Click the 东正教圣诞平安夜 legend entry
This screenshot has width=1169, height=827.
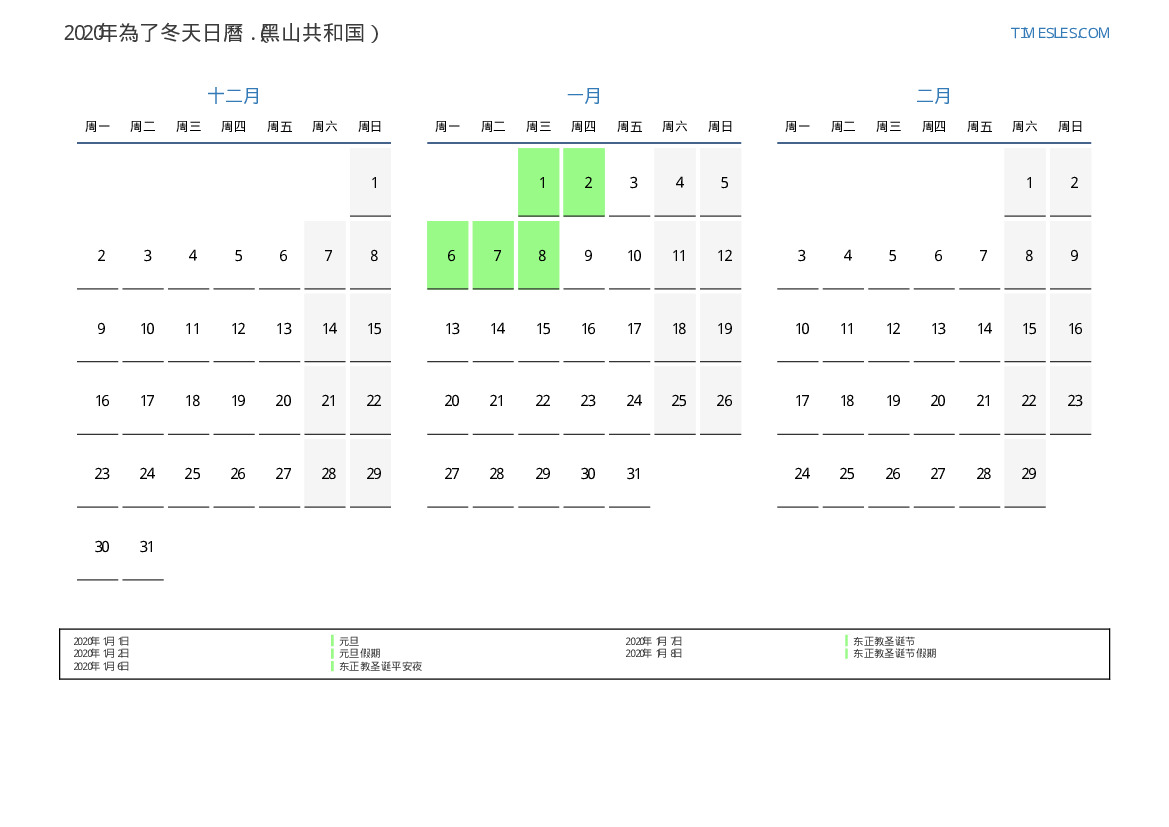pyautogui.click(x=380, y=666)
